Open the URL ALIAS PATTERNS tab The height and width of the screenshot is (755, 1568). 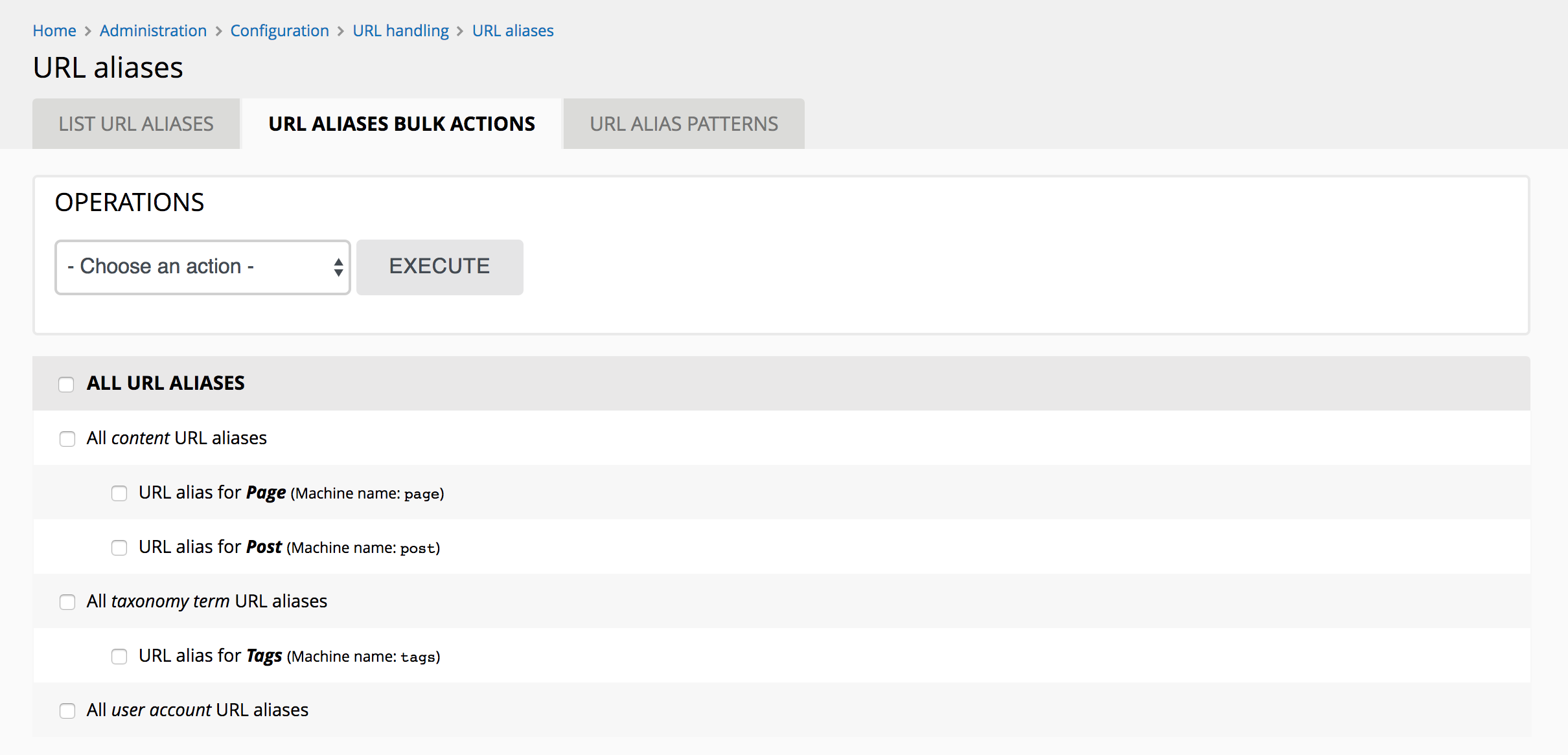[684, 123]
